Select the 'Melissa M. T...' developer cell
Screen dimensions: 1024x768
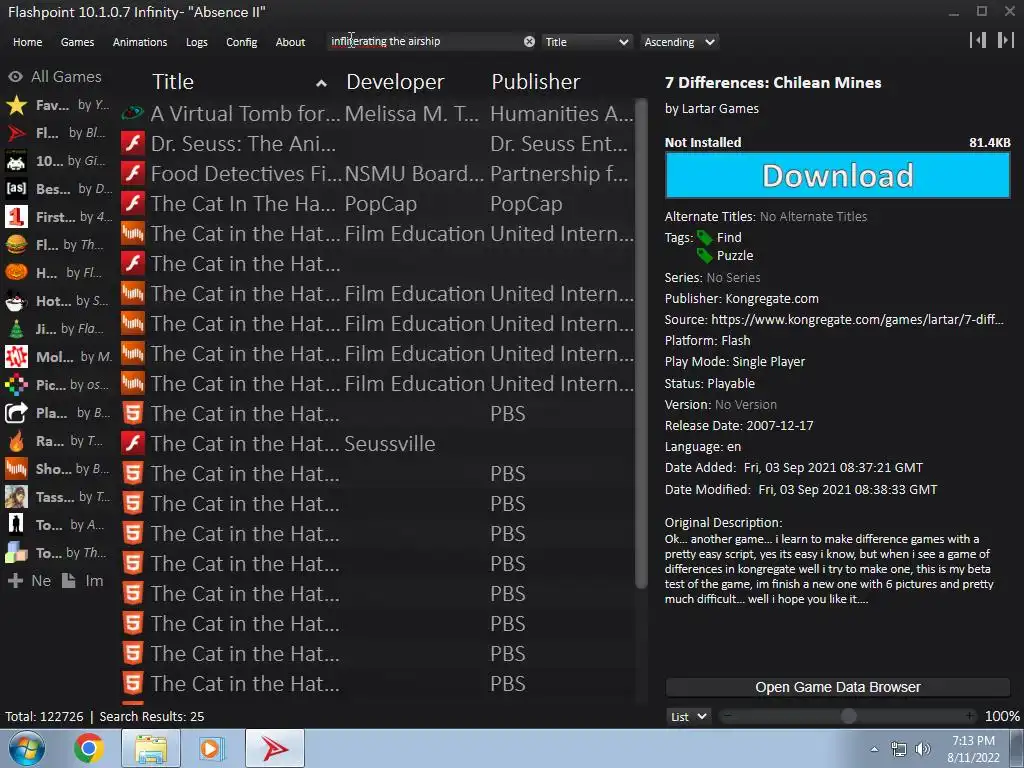point(411,114)
